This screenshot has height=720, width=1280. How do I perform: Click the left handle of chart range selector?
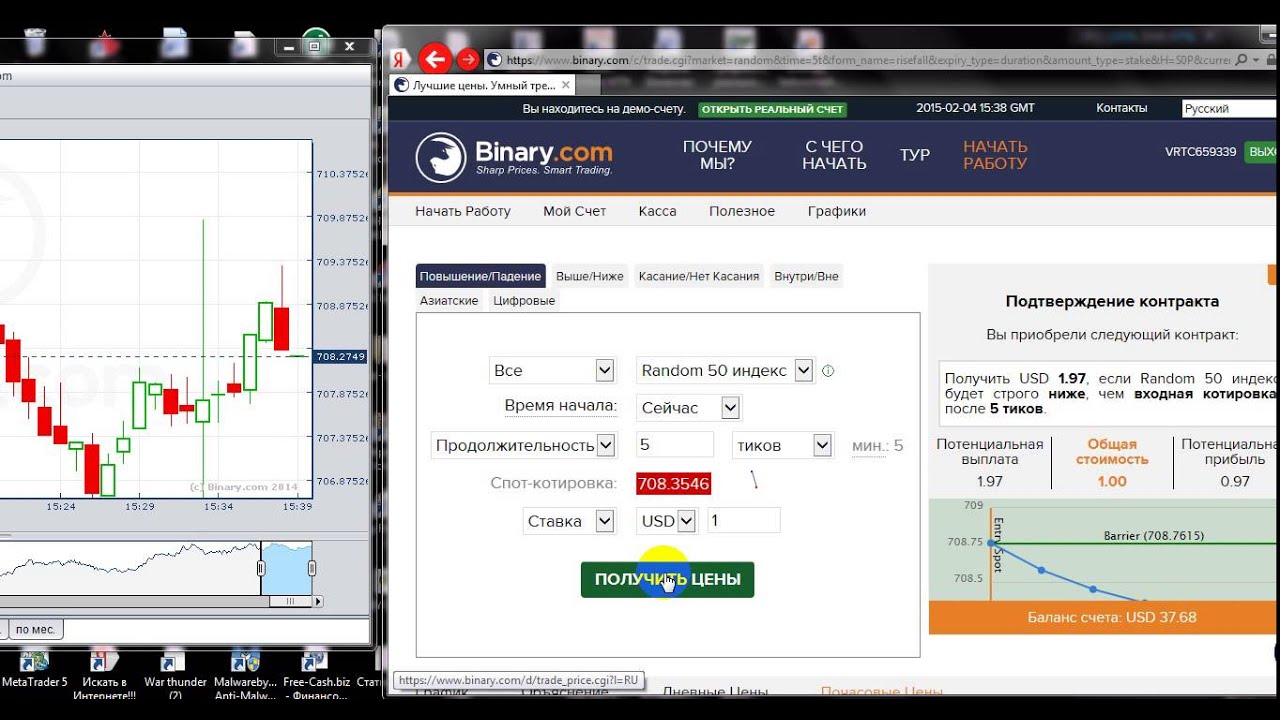(x=261, y=568)
